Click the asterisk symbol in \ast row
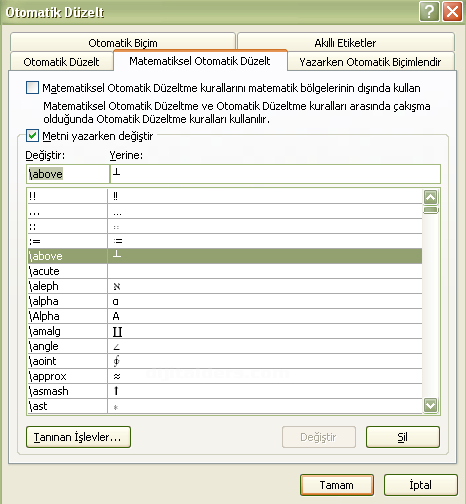466x504 pixels. [116, 407]
